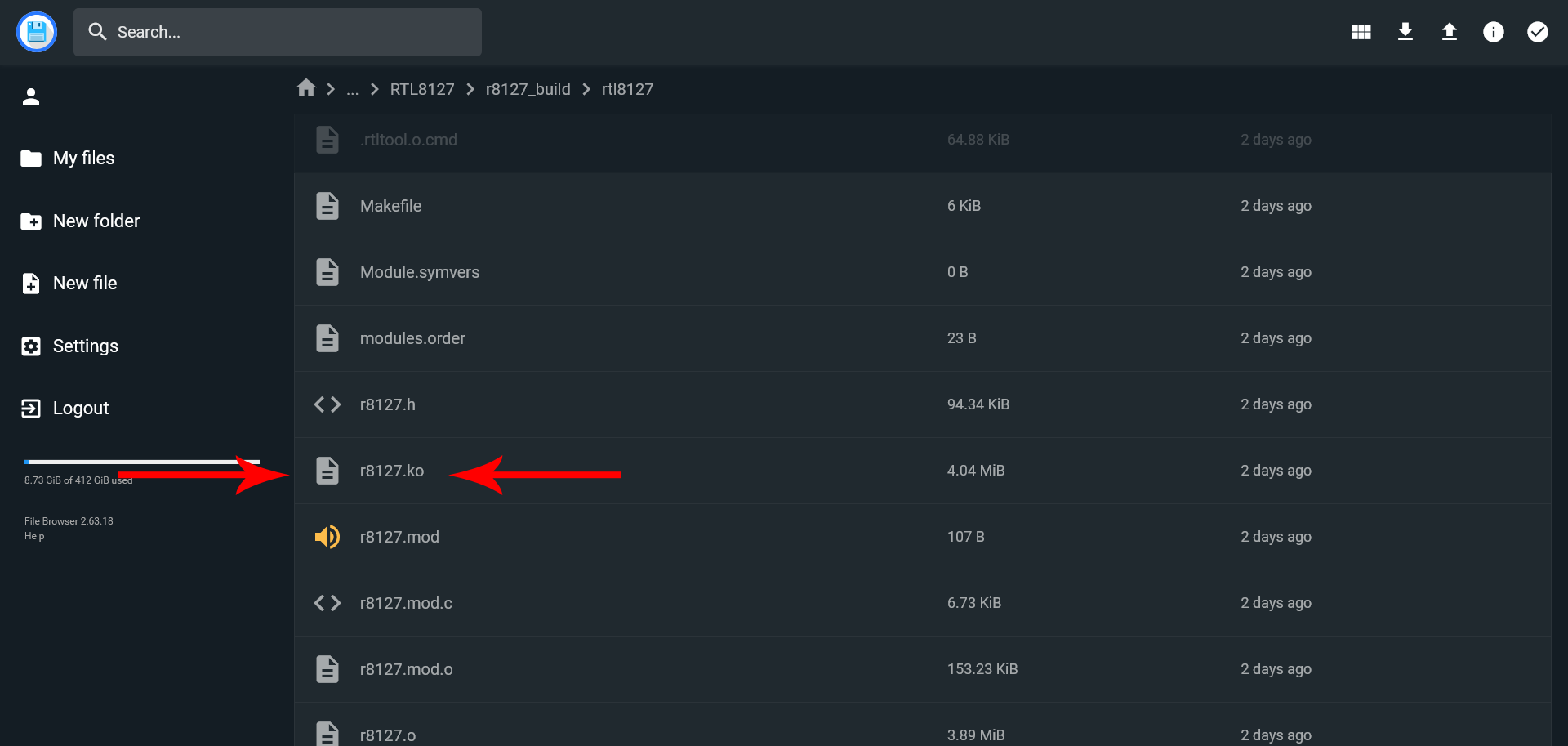Screen dimensions: 1568x746
Task: Select r8127.h file
Action: [923, 404]
